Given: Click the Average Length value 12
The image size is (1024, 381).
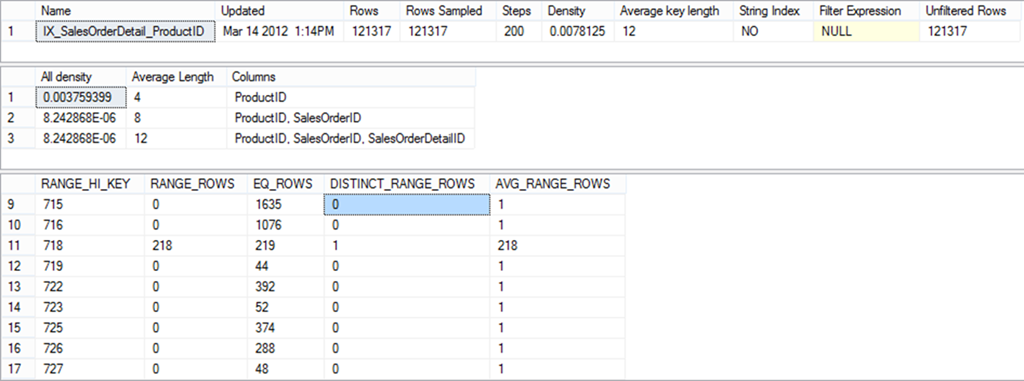Looking at the screenshot, I should (x=177, y=139).
